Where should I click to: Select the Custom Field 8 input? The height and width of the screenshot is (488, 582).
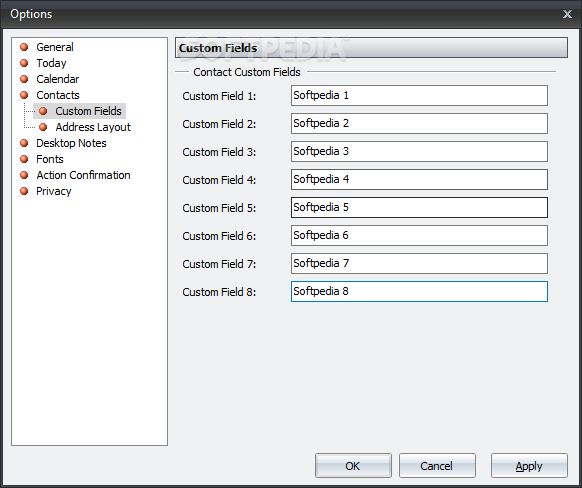click(419, 292)
